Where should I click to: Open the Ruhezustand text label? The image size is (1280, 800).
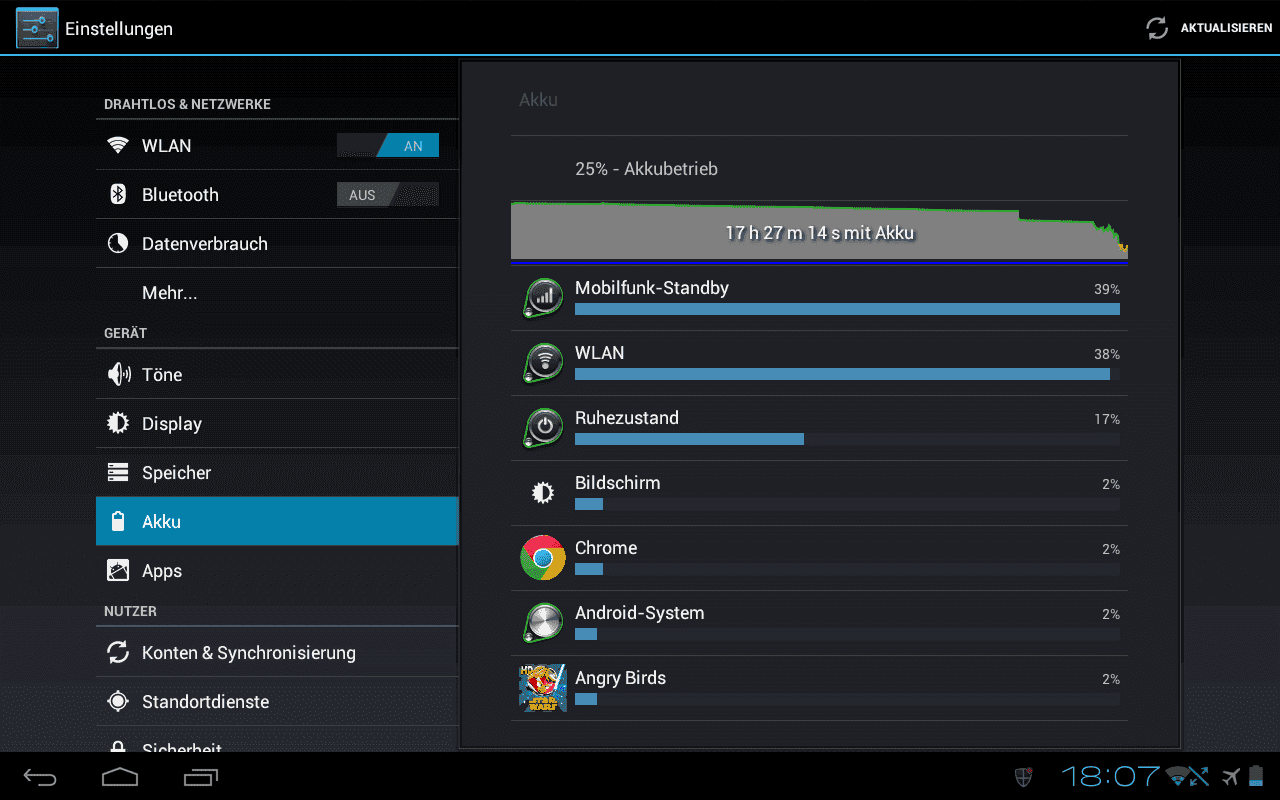click(x=627, y=418)
